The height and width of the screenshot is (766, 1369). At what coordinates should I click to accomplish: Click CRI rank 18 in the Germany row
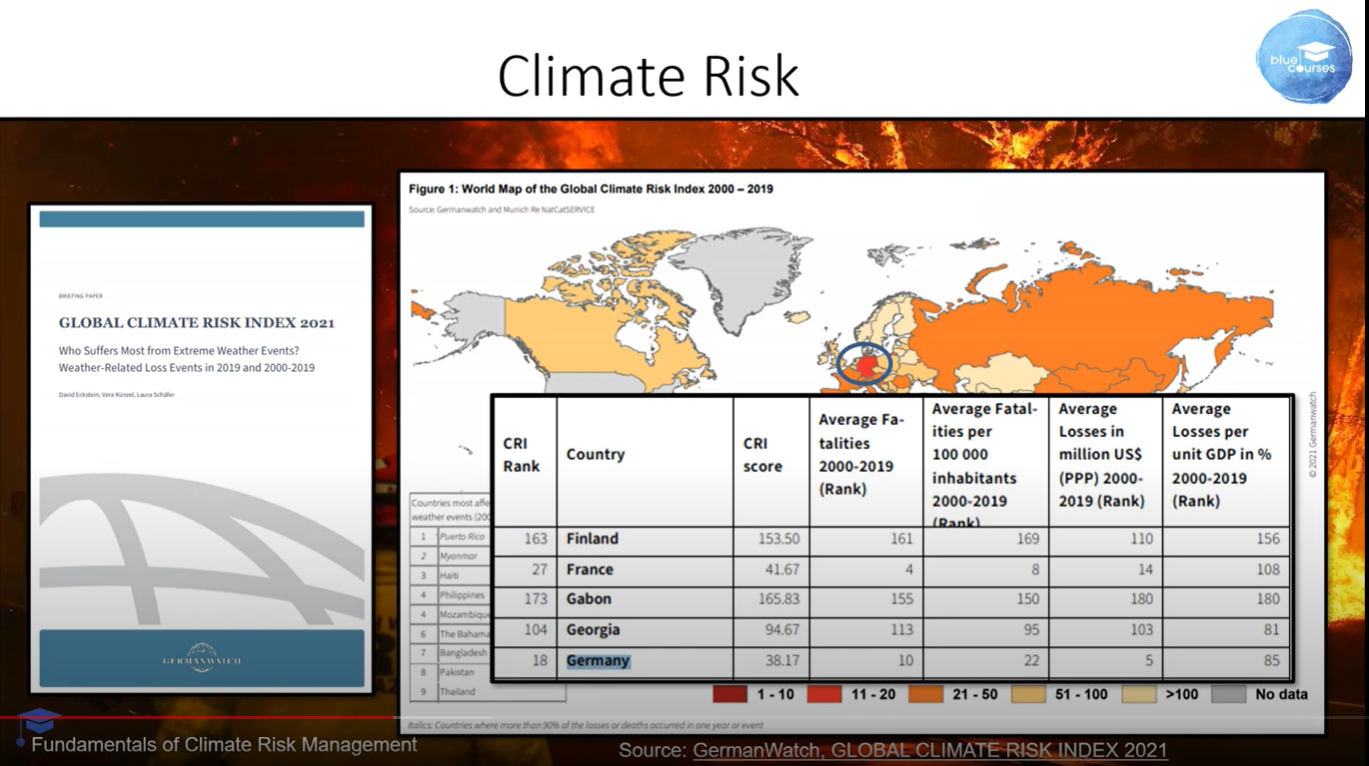pos(540,661)
